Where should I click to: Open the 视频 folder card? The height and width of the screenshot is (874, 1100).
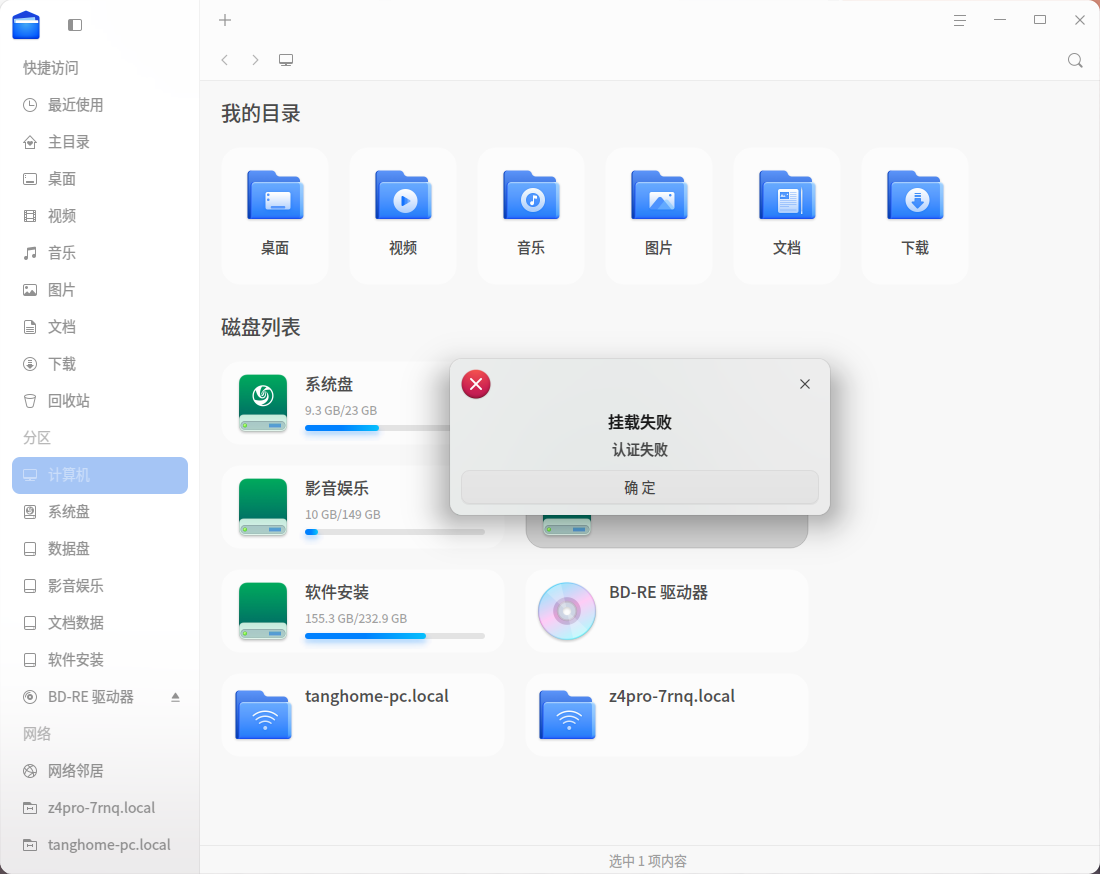[403, 215]
